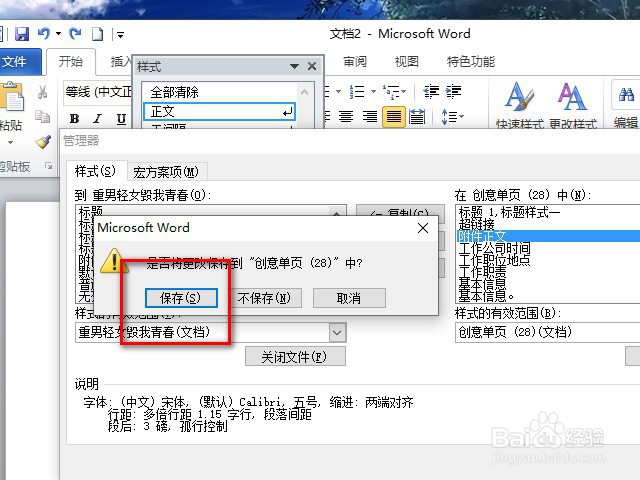Click the Save icon in quick access toolbar

pyautogui.click(x=22, y=34)
